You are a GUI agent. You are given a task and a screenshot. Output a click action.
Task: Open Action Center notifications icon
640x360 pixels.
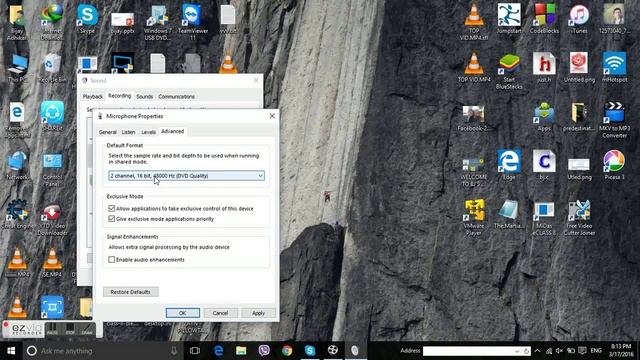[582, 351]
